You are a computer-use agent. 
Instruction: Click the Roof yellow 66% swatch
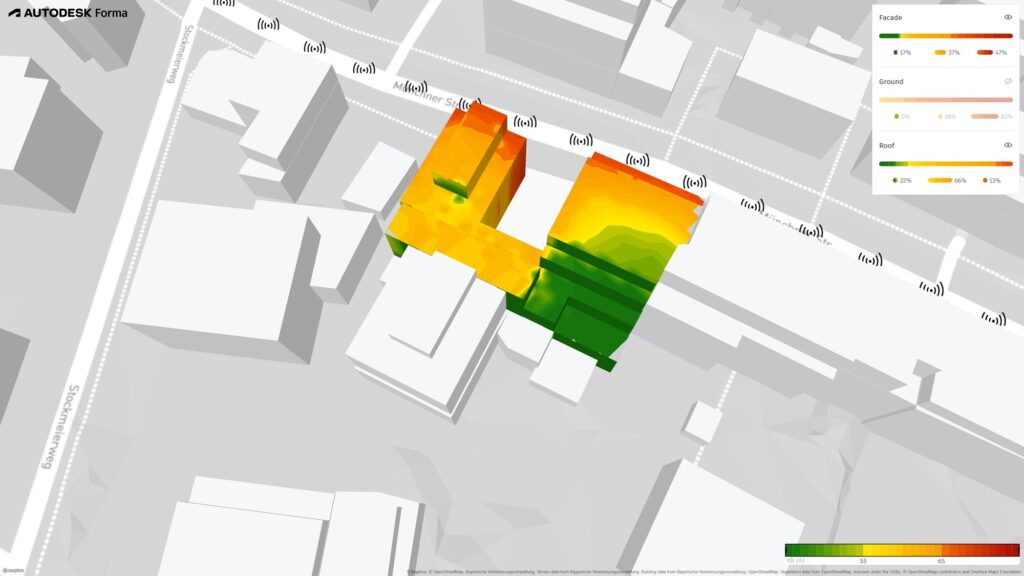point(940,180)
